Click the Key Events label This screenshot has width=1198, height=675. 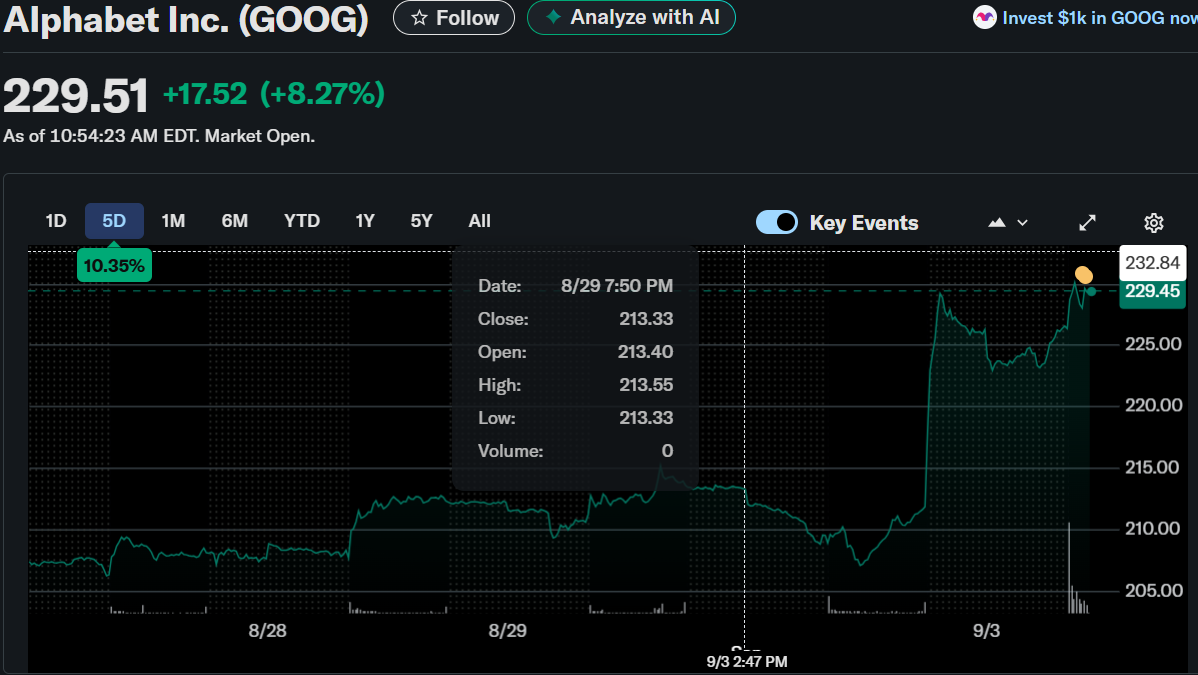tap(863, 222)
